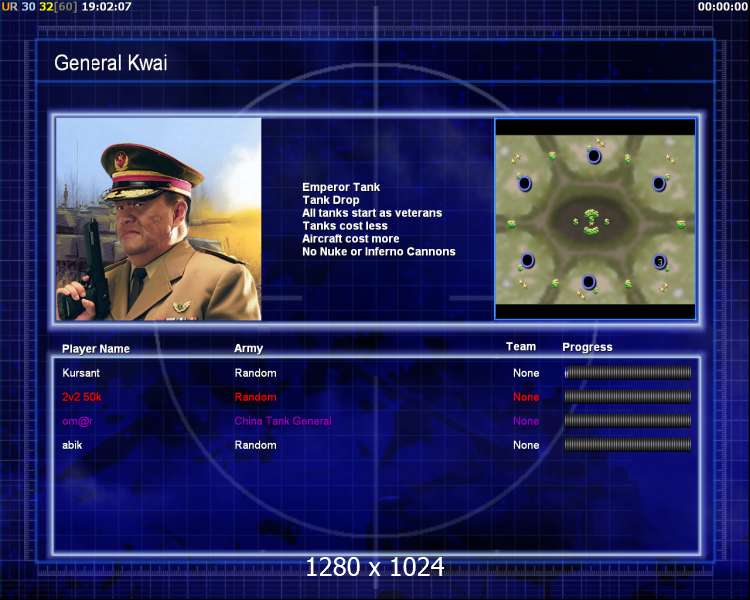Click the 00:00:00 game timer
Screen dimensions: 750x600
[x=722, y=7]
